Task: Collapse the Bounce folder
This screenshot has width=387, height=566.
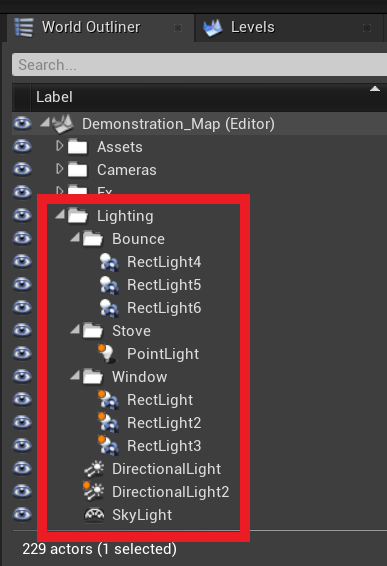Action: (75, 238)
